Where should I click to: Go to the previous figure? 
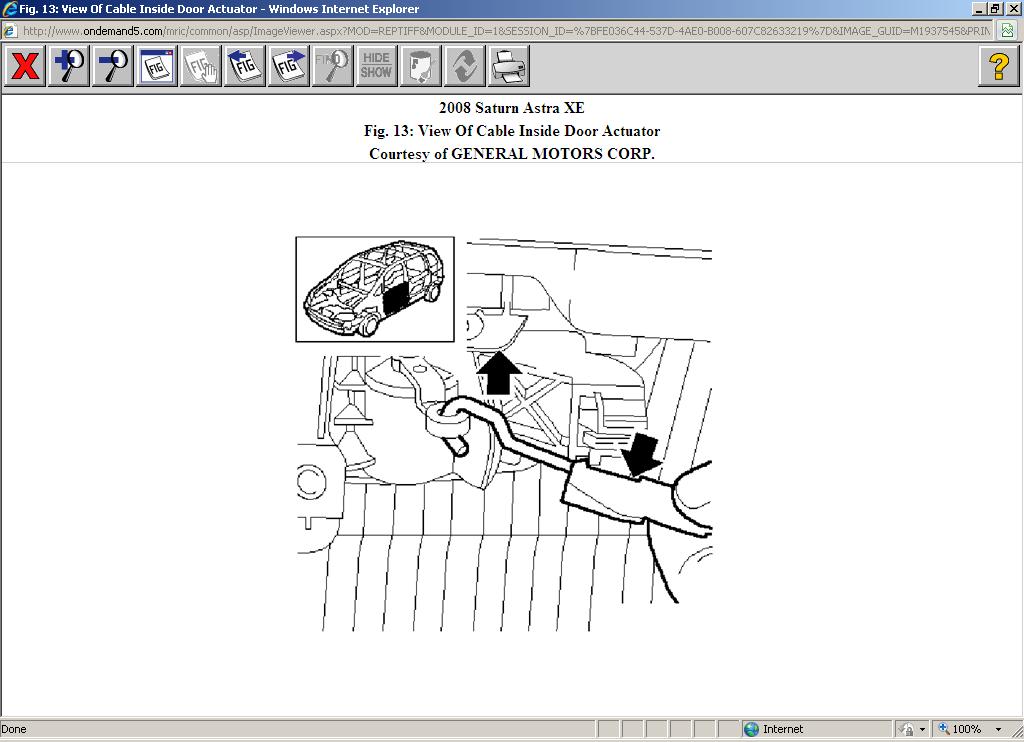pos(244,66)
